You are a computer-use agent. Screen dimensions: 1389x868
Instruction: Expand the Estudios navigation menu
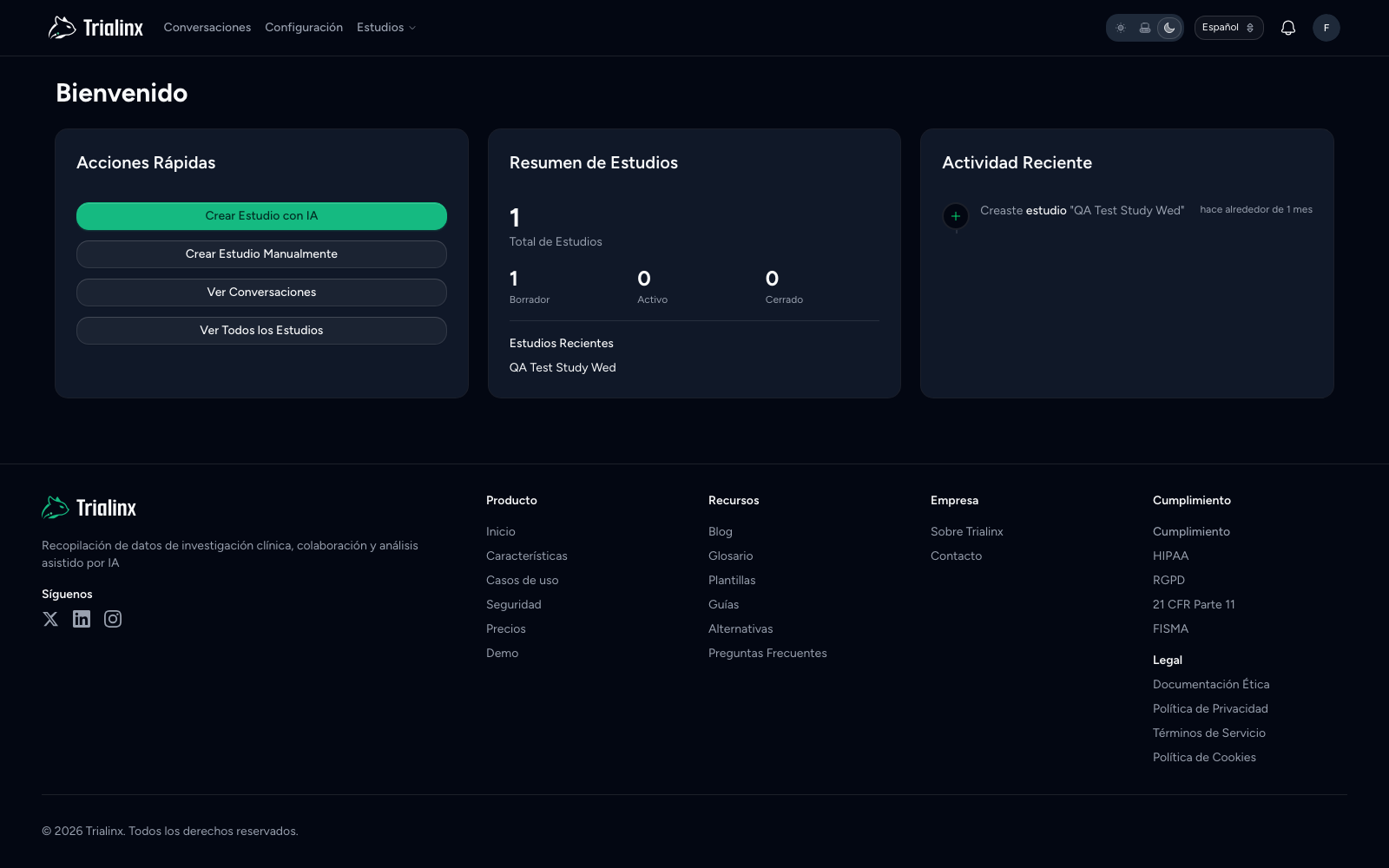385,28
